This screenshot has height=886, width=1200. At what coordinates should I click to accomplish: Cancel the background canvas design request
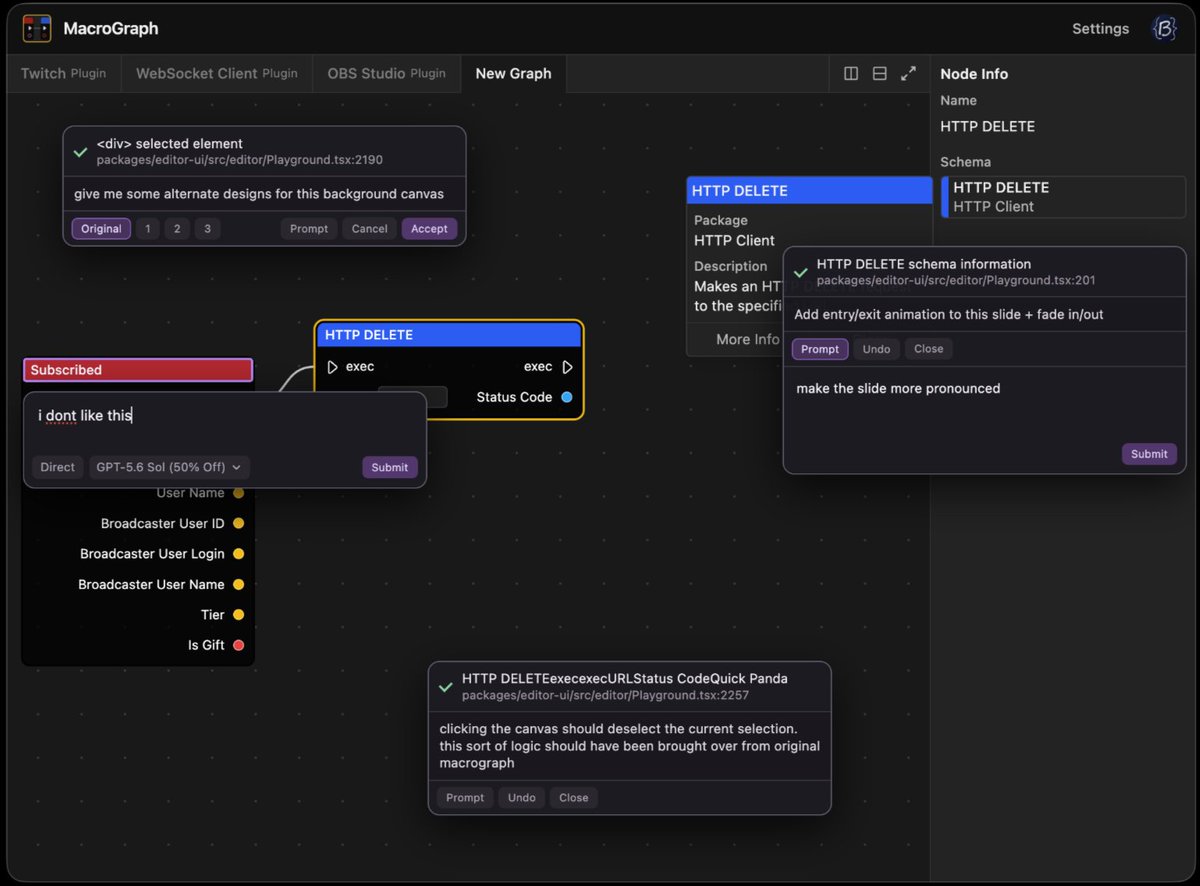click(369, 229)
